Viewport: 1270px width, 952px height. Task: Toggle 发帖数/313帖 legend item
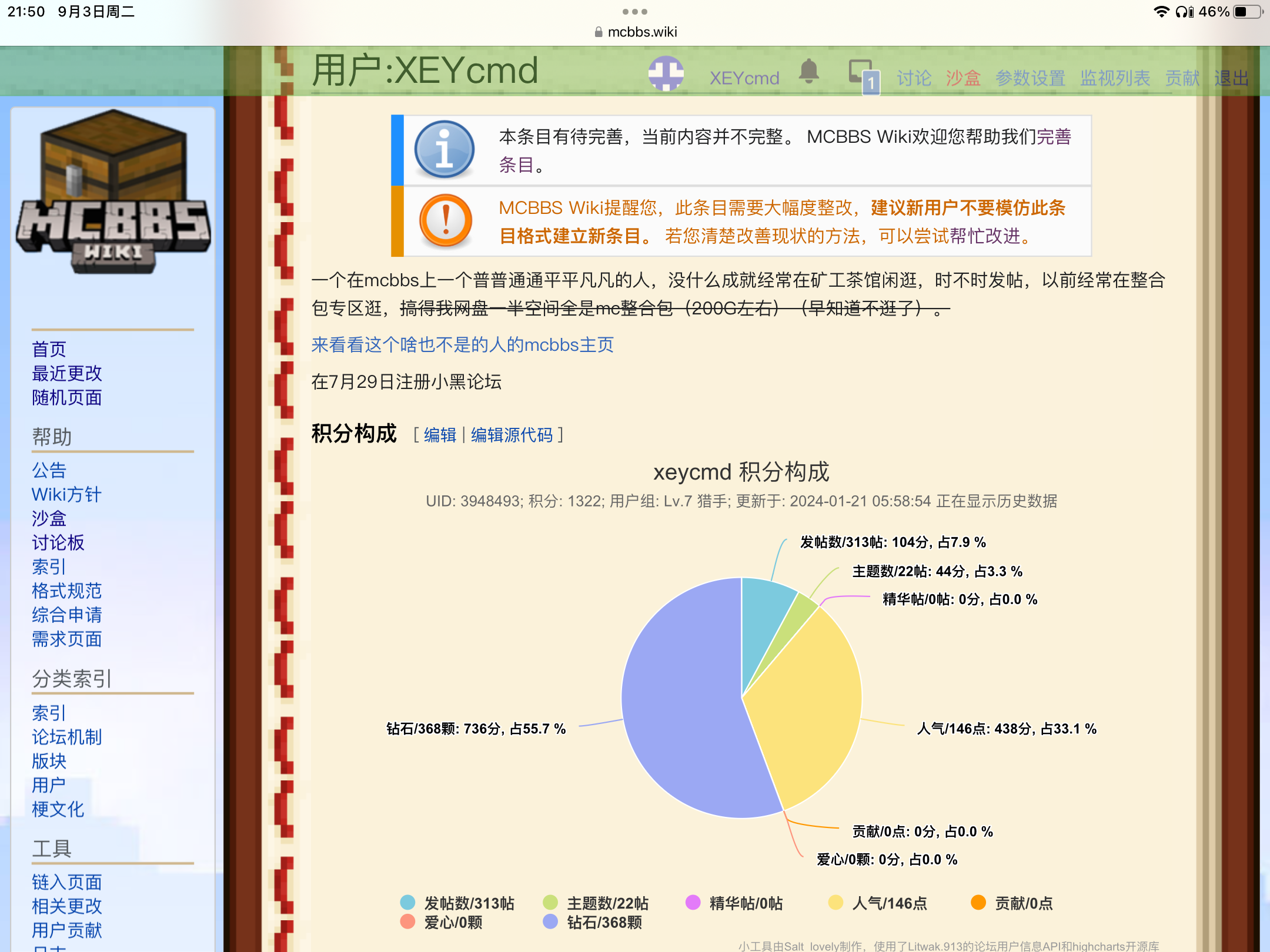(x=457, y=903)
